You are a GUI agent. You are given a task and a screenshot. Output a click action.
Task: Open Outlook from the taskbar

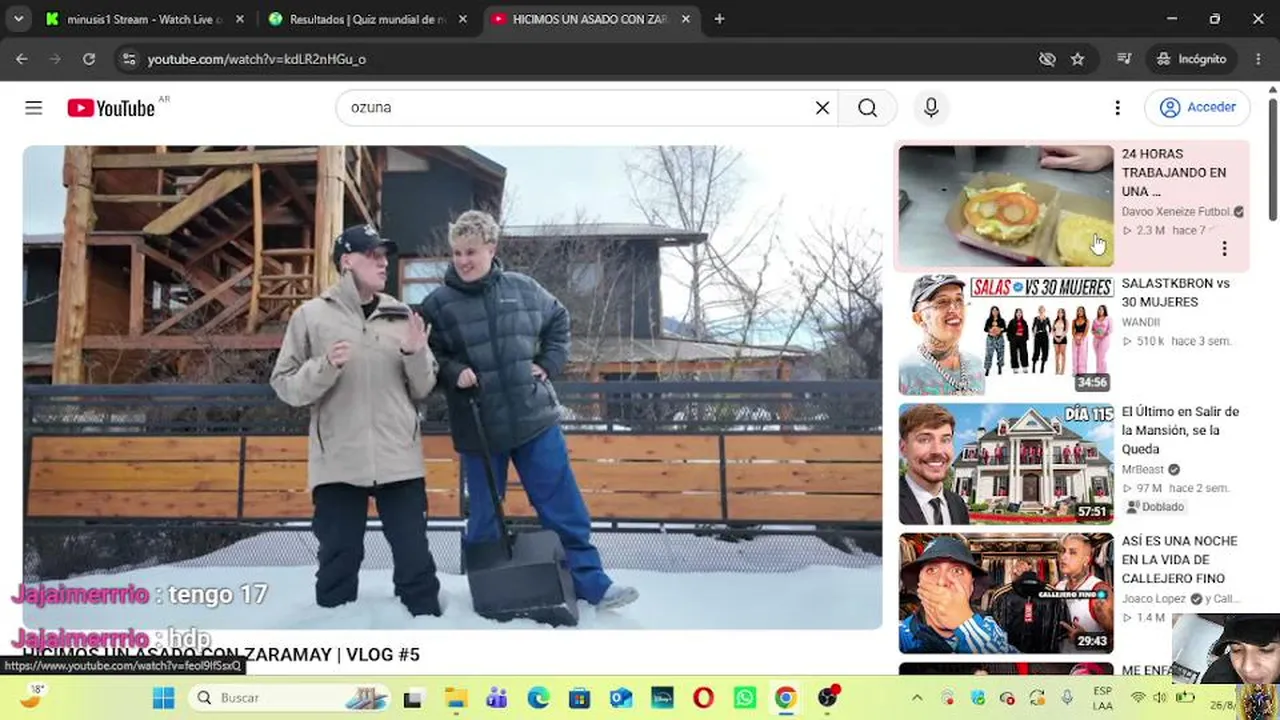point(621,698)
